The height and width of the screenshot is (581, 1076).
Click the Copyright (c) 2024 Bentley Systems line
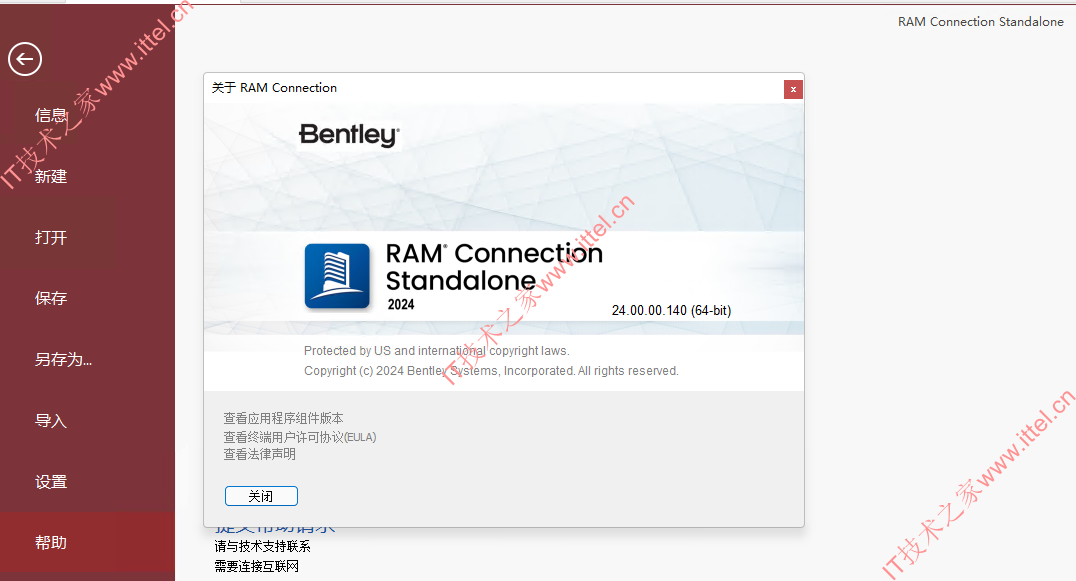click(491, 371)
